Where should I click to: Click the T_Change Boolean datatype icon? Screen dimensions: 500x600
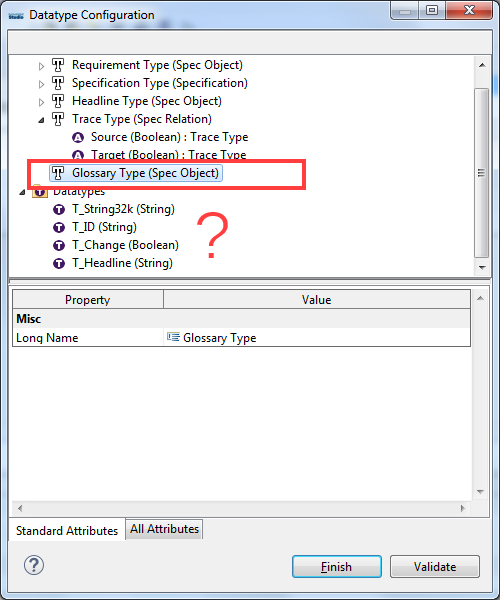pyautogui.click(x=59, y=245)
